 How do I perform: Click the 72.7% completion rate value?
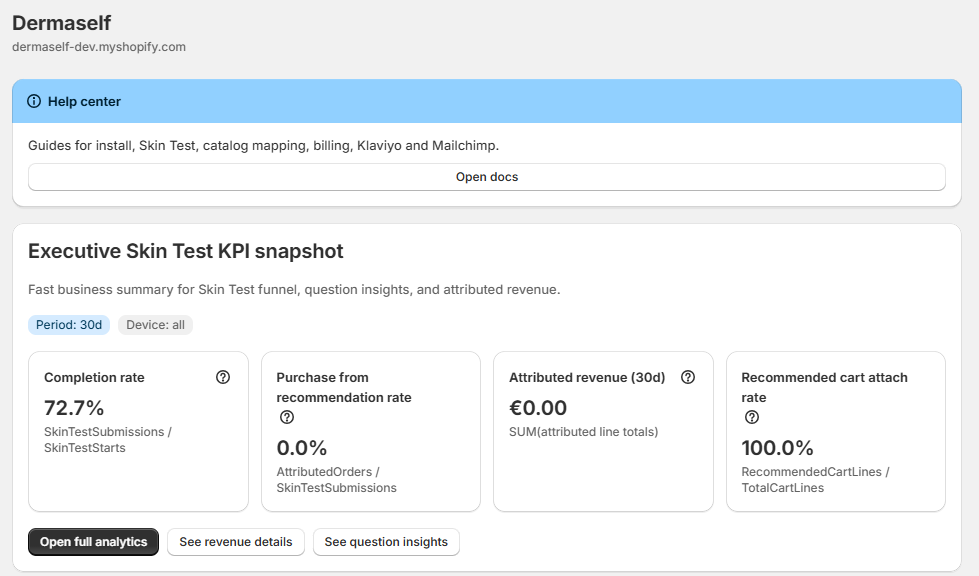pos(74,408)
